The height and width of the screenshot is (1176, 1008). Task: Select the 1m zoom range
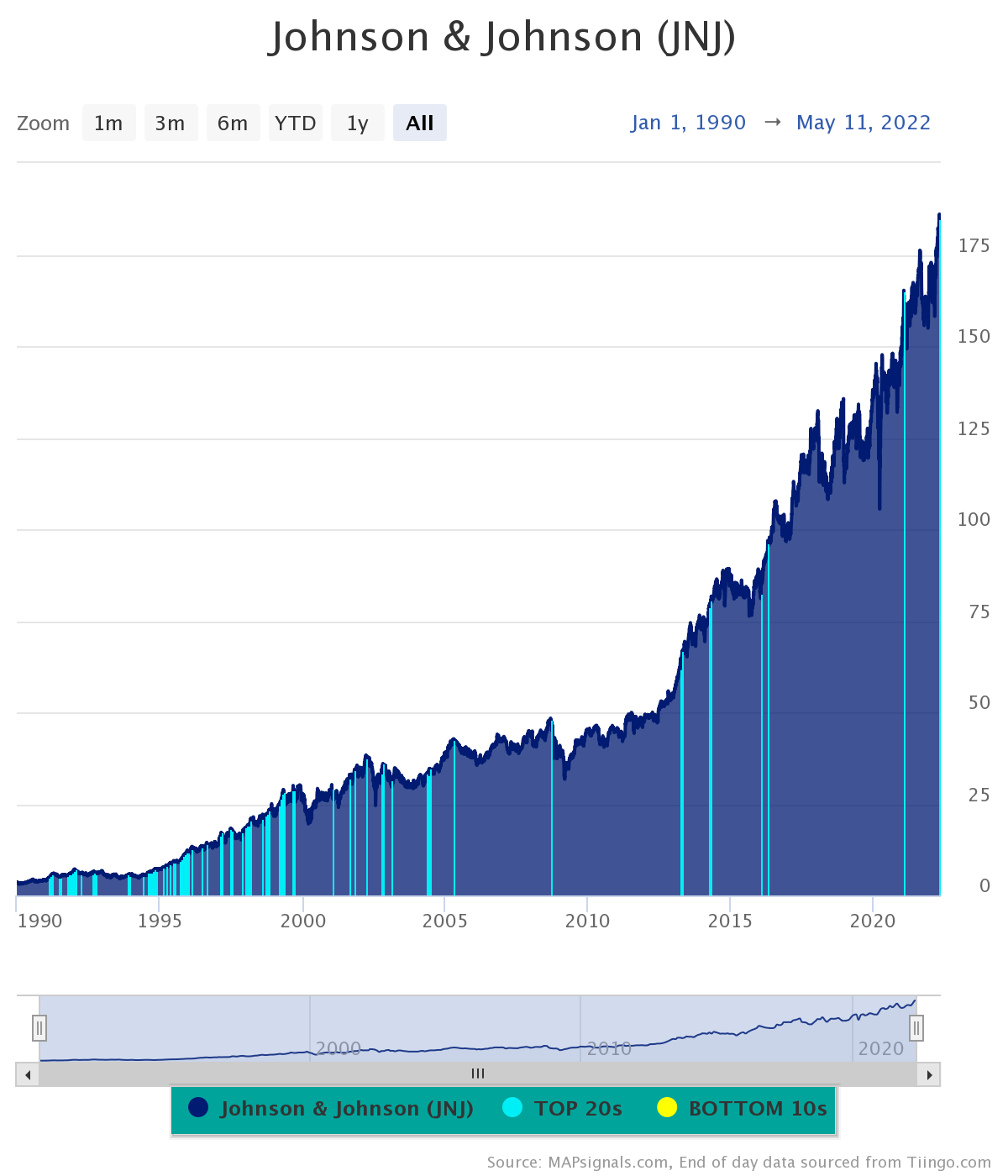[108, 123]
